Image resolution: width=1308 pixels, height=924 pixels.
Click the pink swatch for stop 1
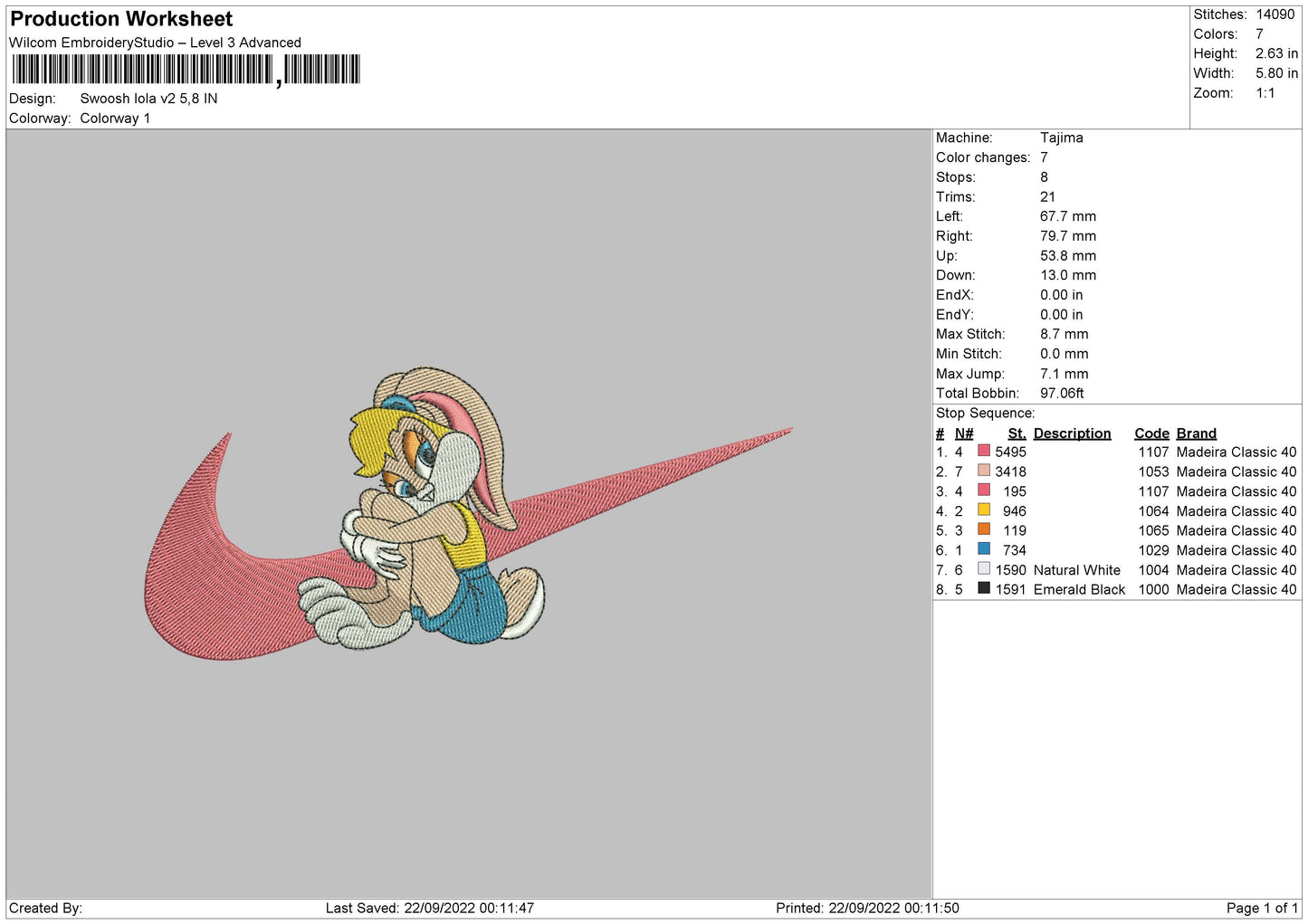[x=984, y=451]
